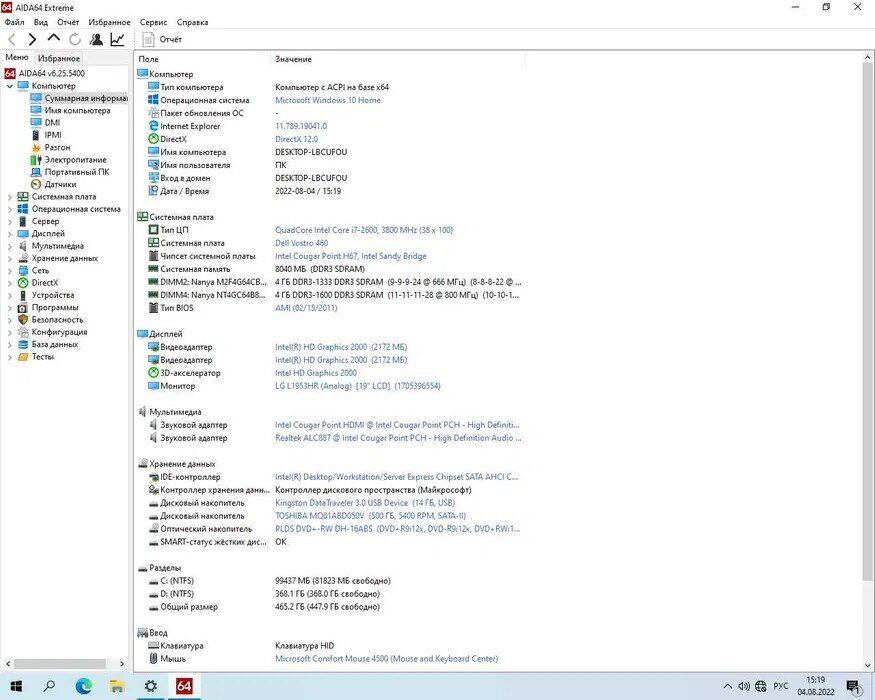Screen dimensions: 875x700
Task: Click the Электропитание power icon
Action: (36, 160)
